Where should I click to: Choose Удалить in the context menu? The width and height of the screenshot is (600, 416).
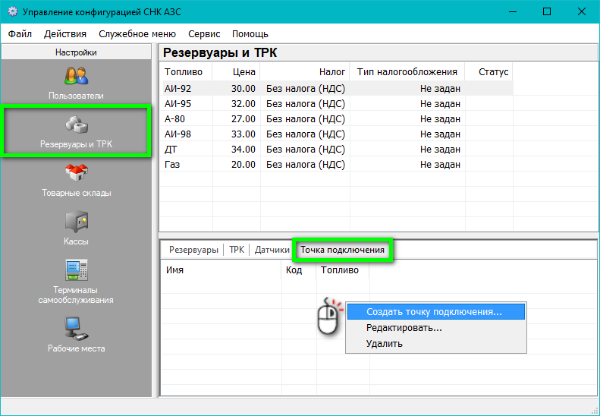[384, 343]
